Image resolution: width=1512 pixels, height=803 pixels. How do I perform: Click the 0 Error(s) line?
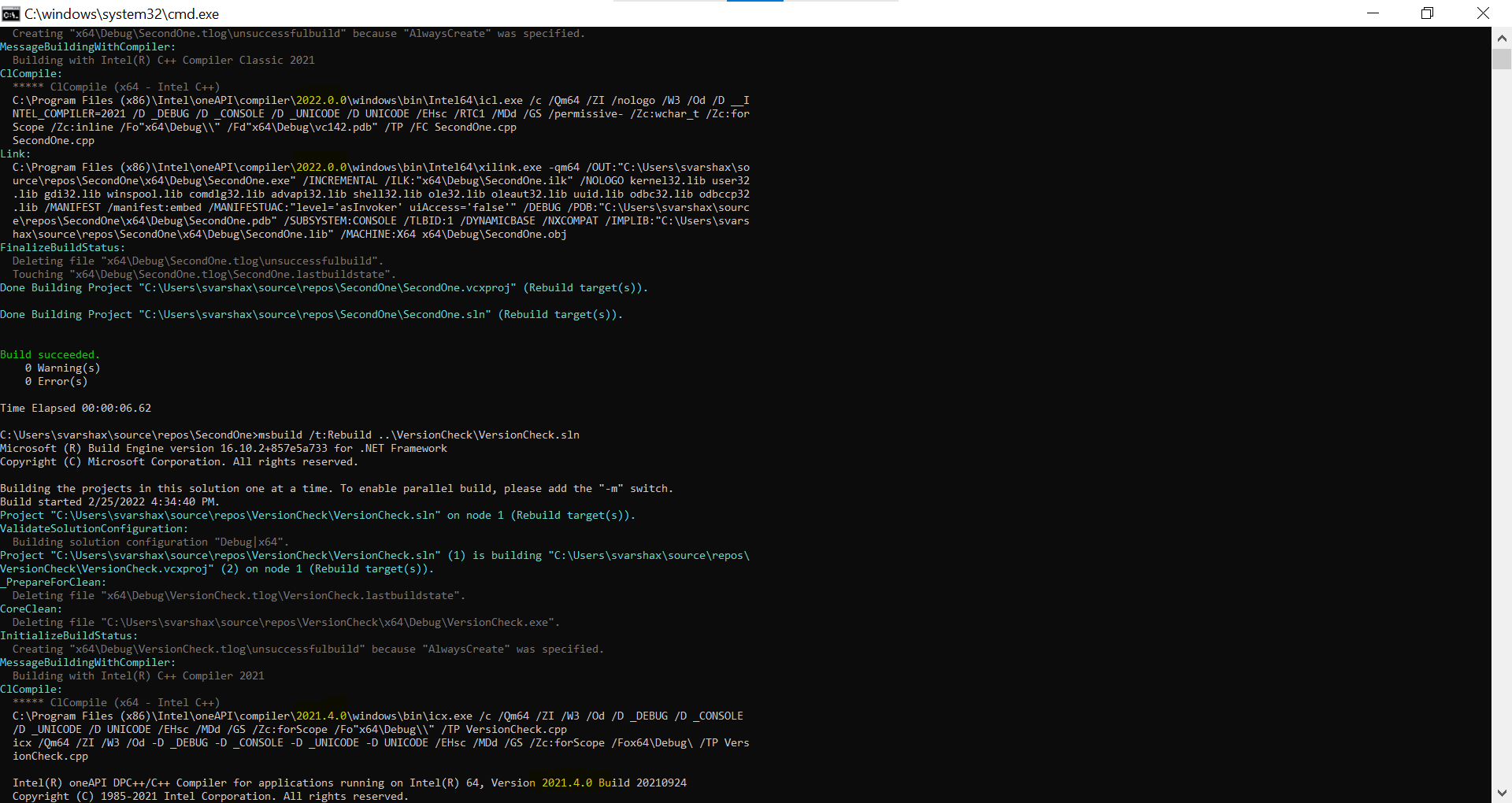point(56,381)
